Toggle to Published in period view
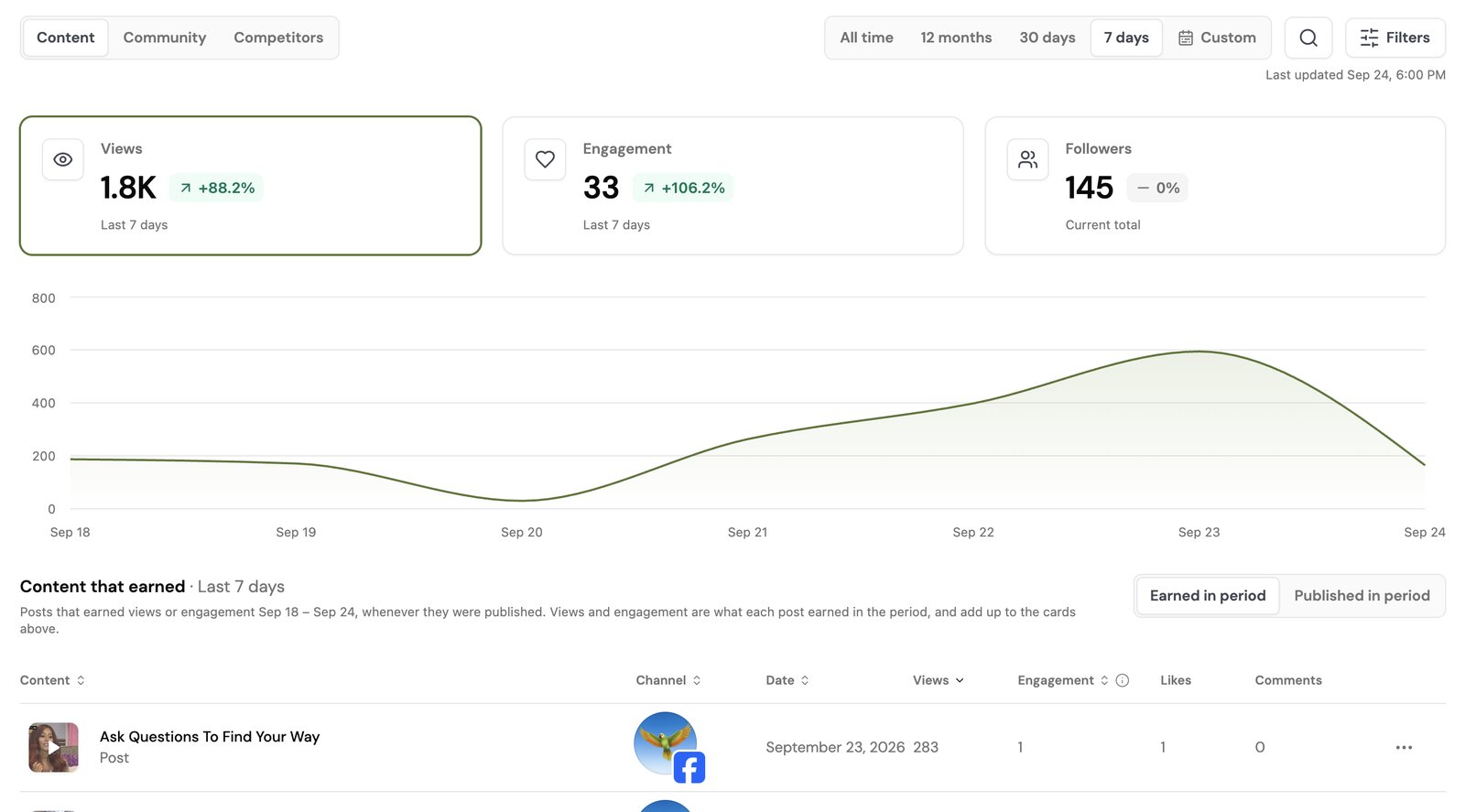The height and width of the screenshot is (812, 1465). click(x=1362, y=596)
